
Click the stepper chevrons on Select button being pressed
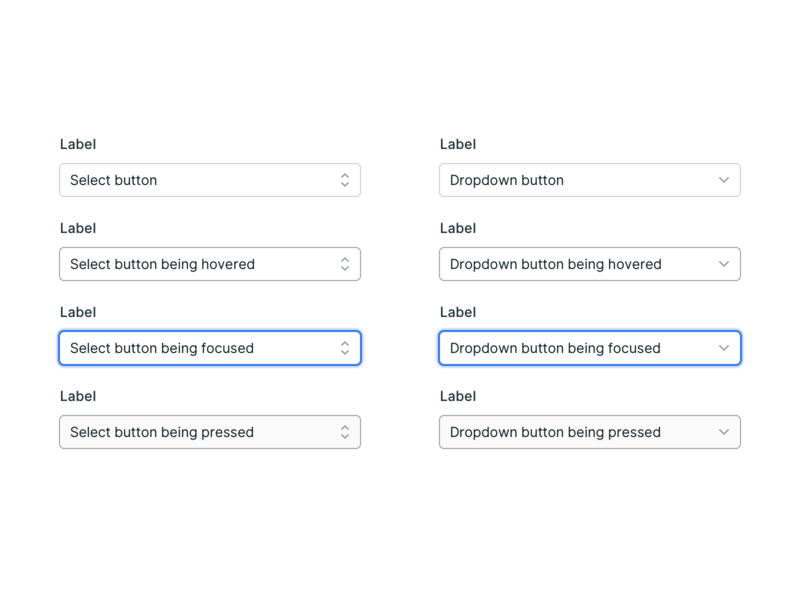pyautogui.click(x=347, y=432)
